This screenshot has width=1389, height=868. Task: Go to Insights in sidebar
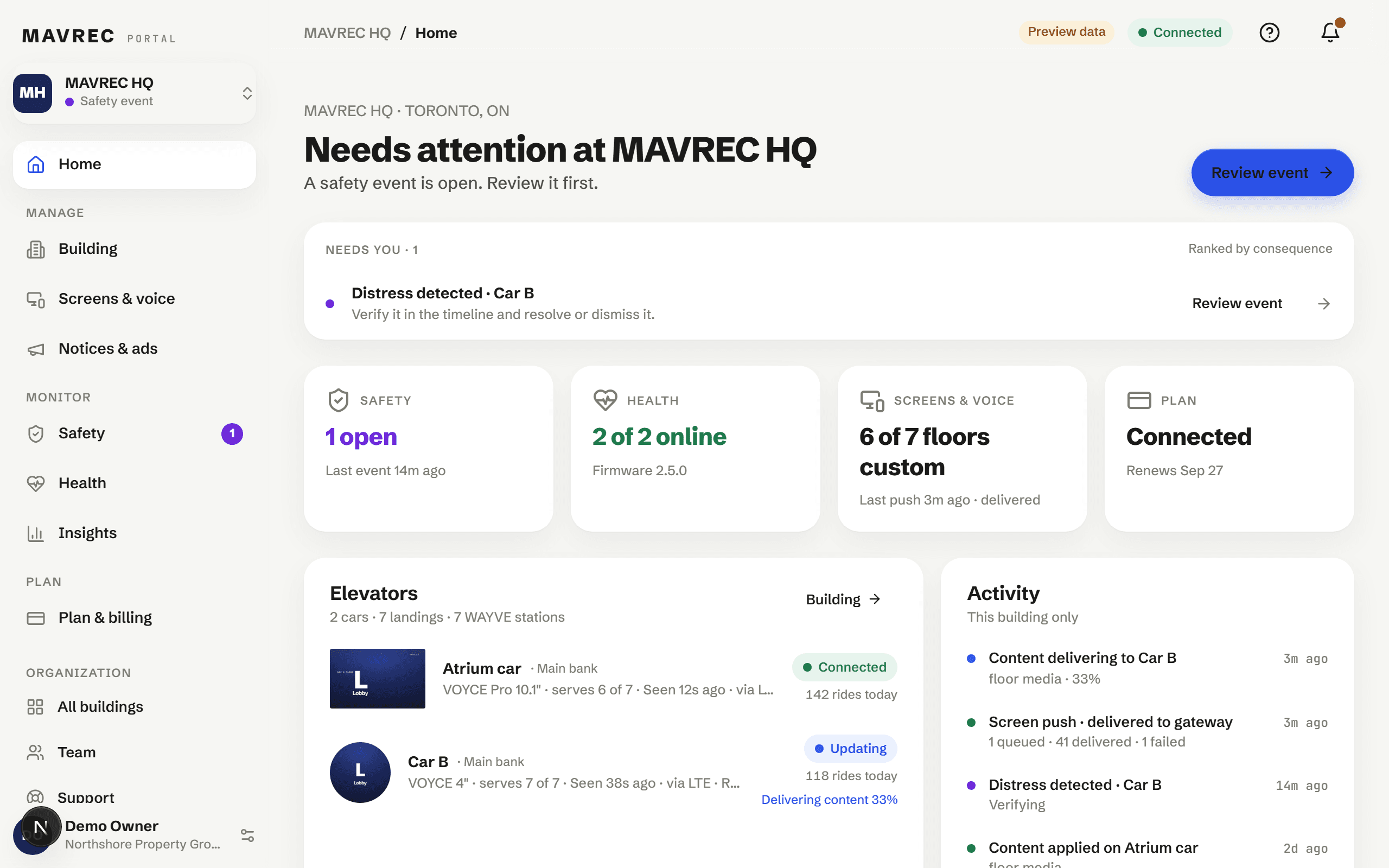pyautogui.click(x=135, y=533)
